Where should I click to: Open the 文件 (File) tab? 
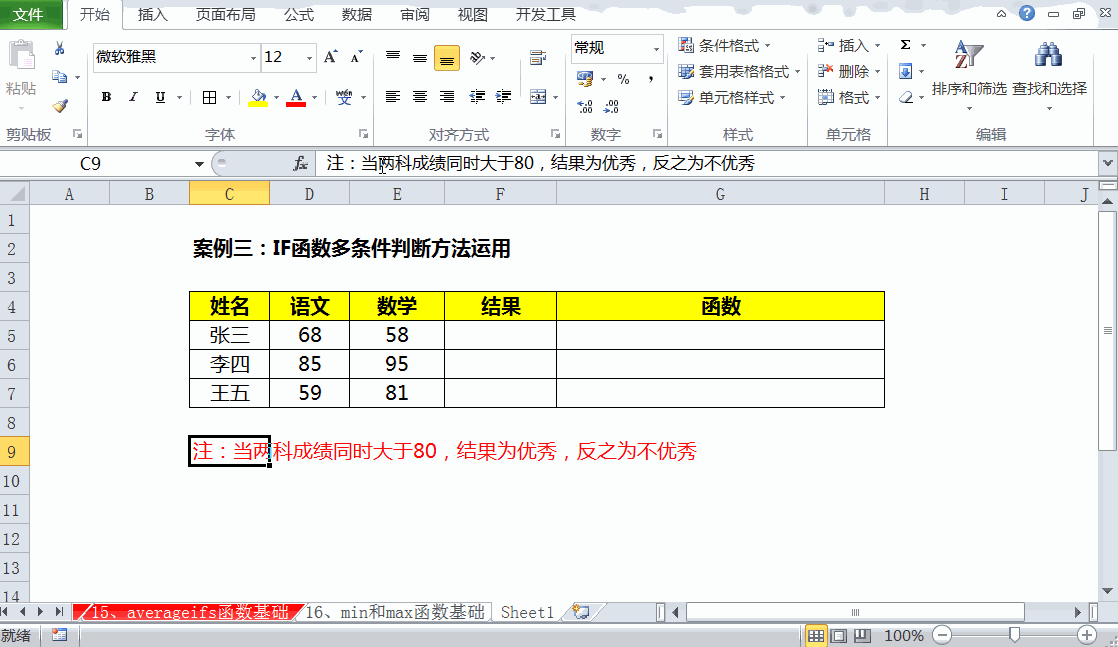coord(29,14)
